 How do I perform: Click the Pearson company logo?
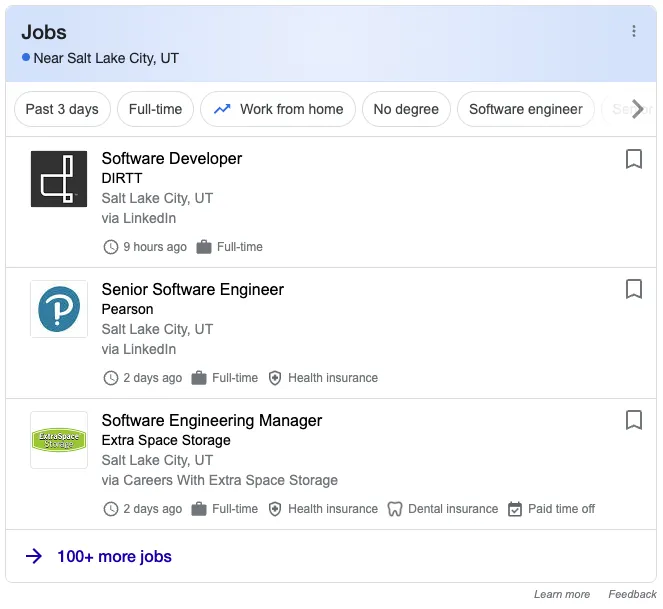tap(59, 309)
